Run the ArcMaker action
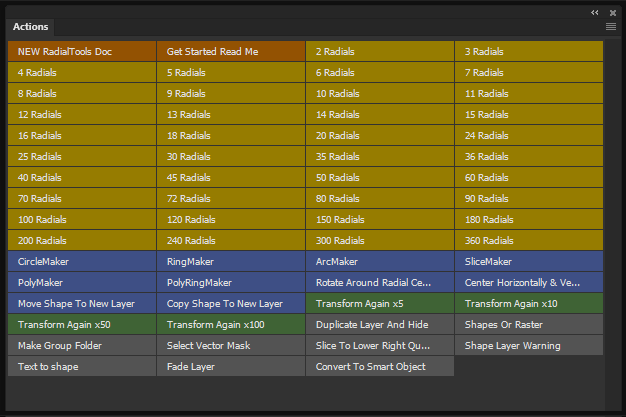Screen dimensions: 626x417 pos(380,262)
